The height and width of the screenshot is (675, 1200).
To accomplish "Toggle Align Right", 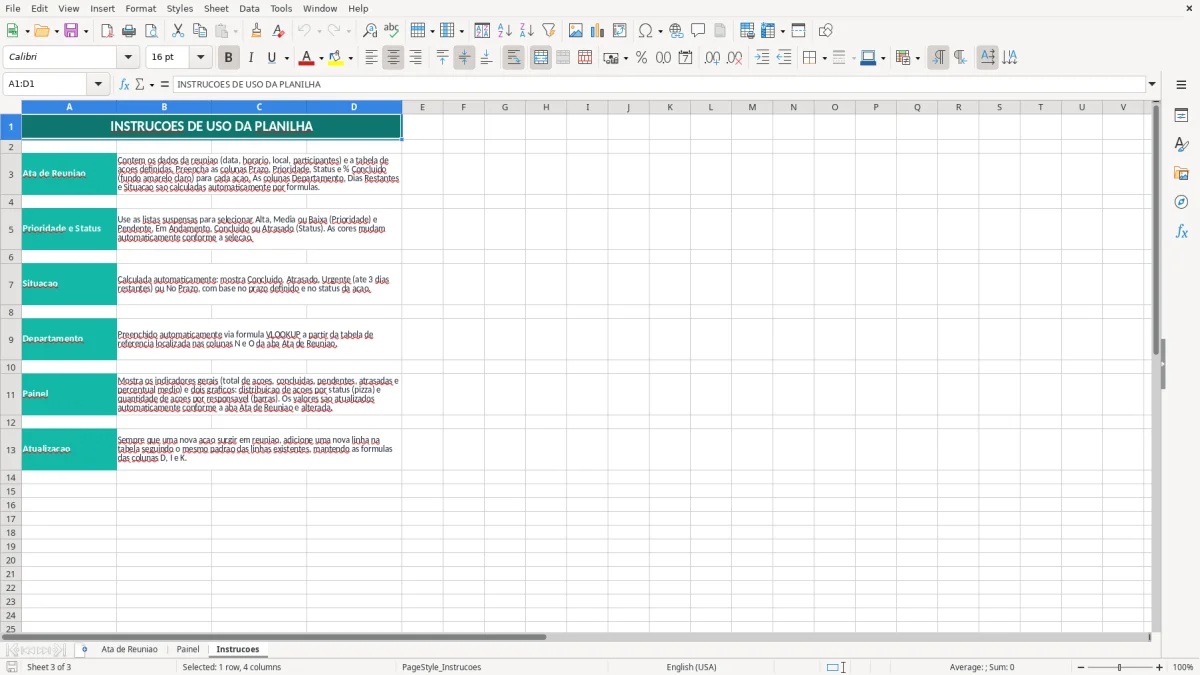I will (415, 58).
